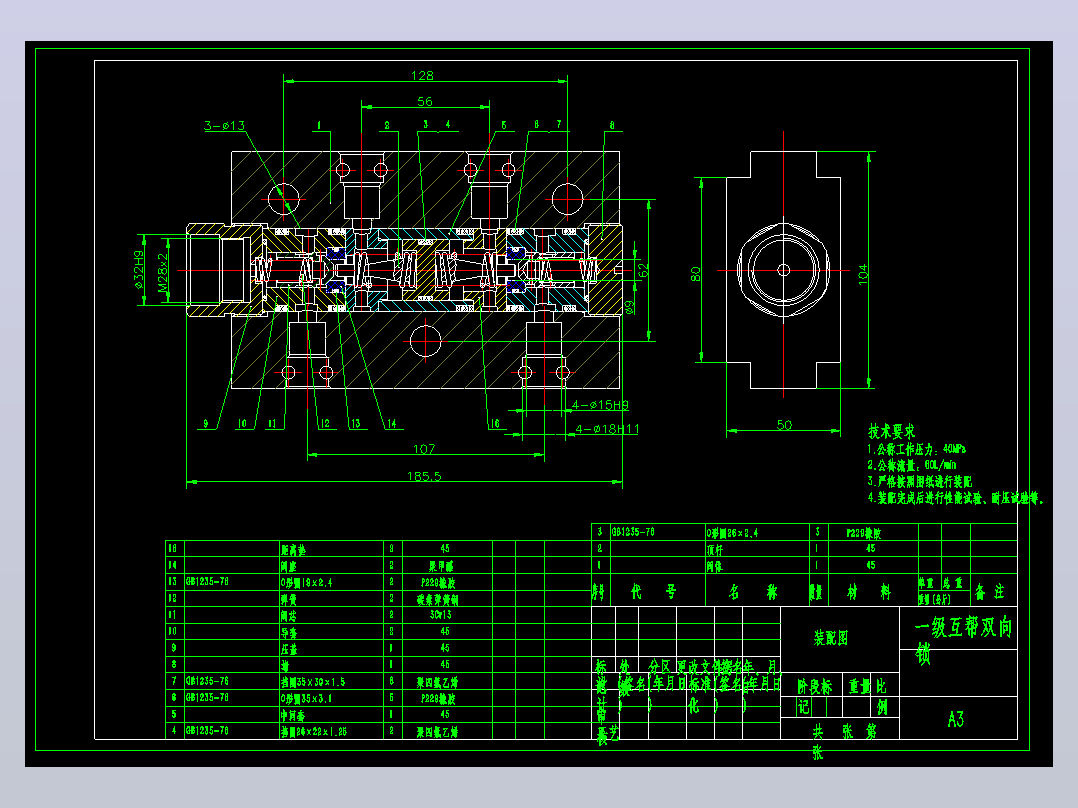Screen dimensions: 1078x808
Task: Select part balloon number 16
Action: pos(494,424)
